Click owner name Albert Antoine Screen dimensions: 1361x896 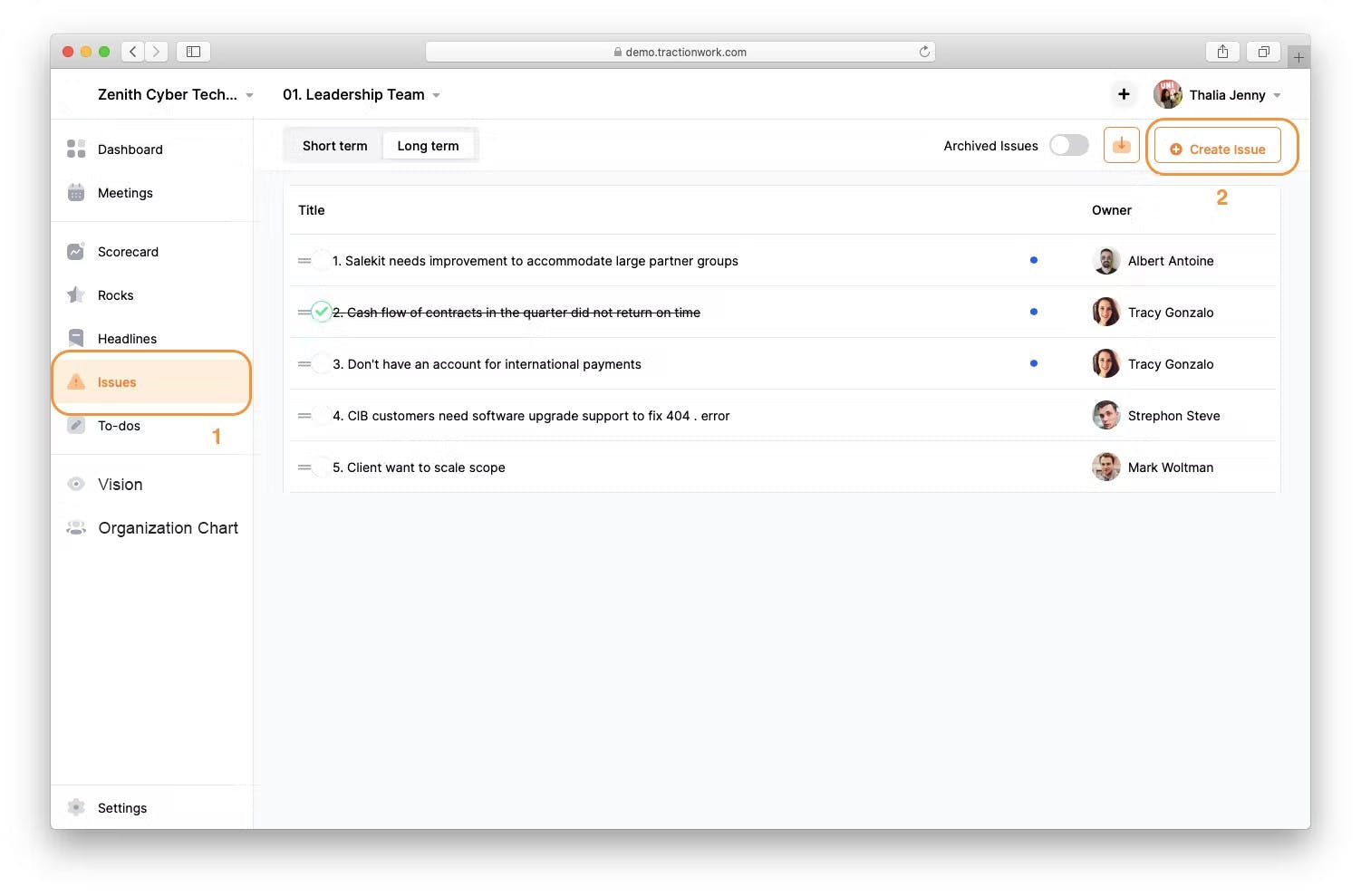point(1171,261)
